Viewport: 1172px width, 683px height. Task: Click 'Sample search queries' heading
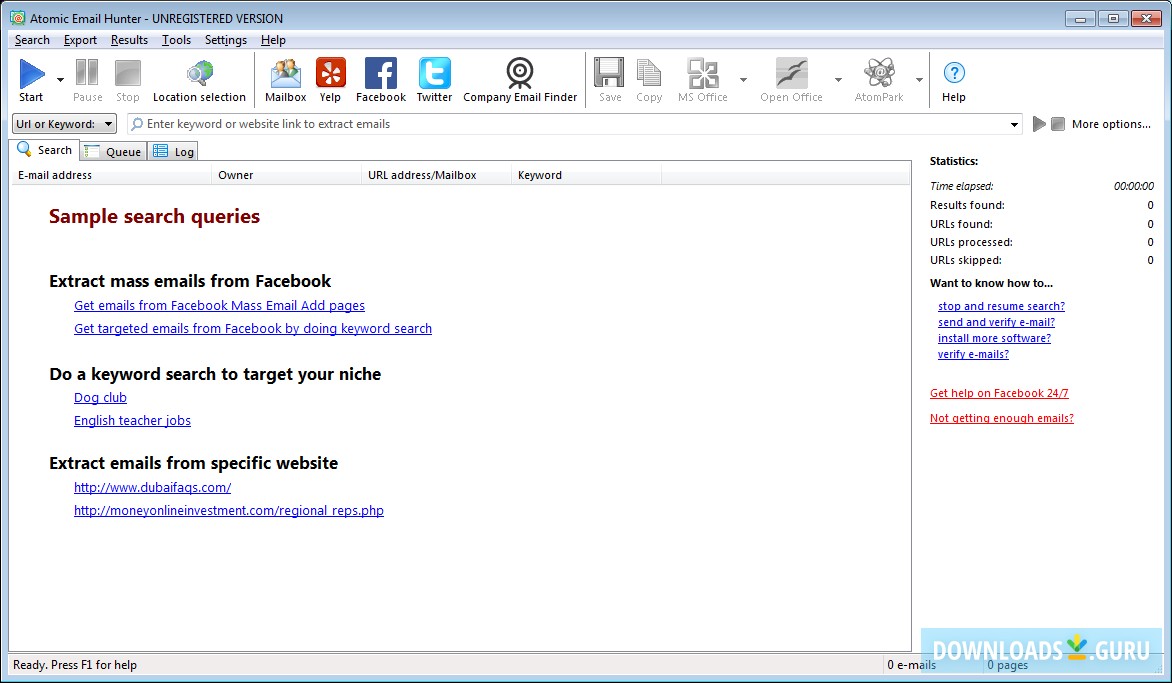coord(155,217)
